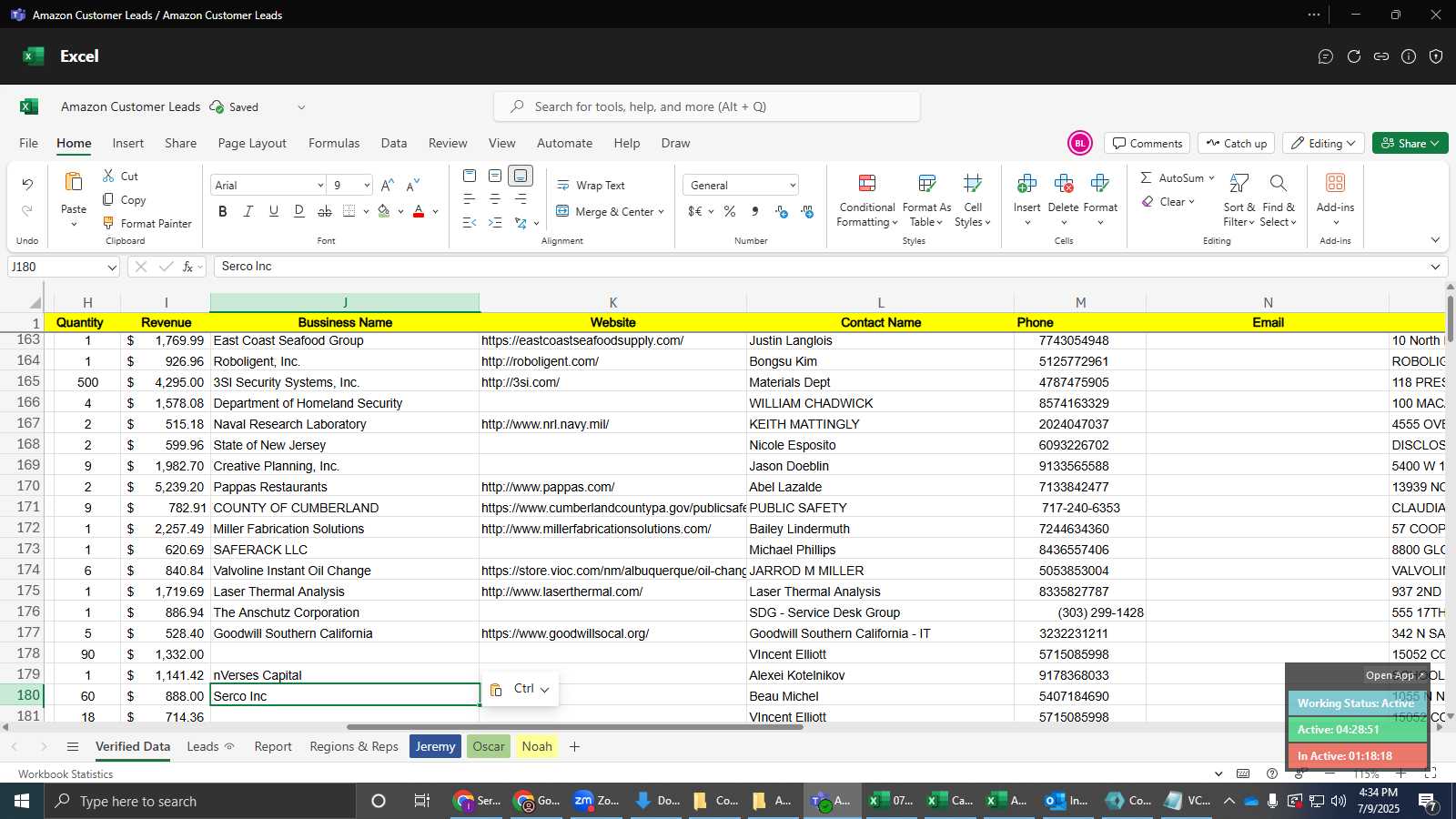Toggle Underline formatting
Image resolution: width=1456 pixels, height=819 pixels.
tap(274, 211)
